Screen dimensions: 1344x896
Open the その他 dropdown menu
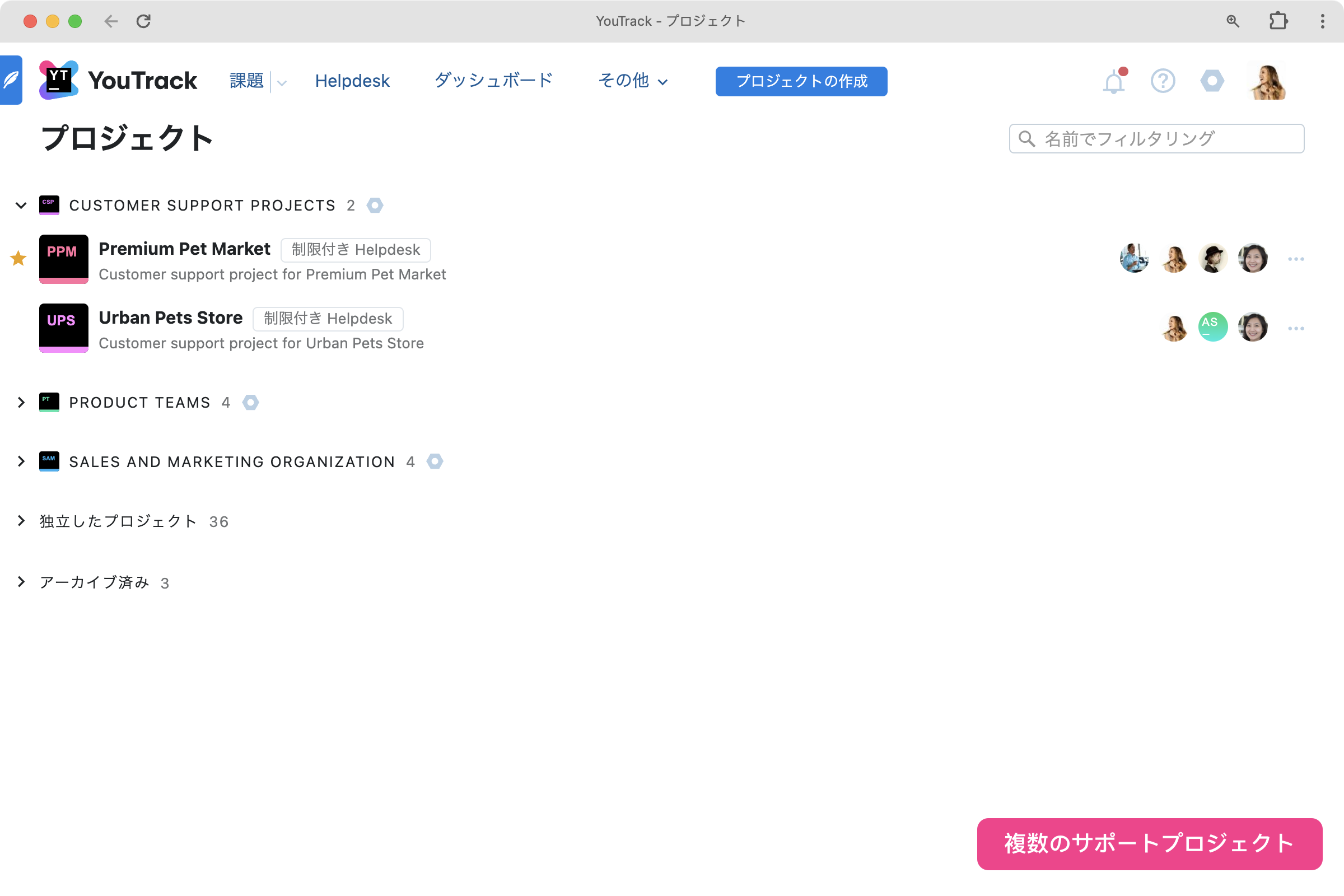(x=633, y=81)
